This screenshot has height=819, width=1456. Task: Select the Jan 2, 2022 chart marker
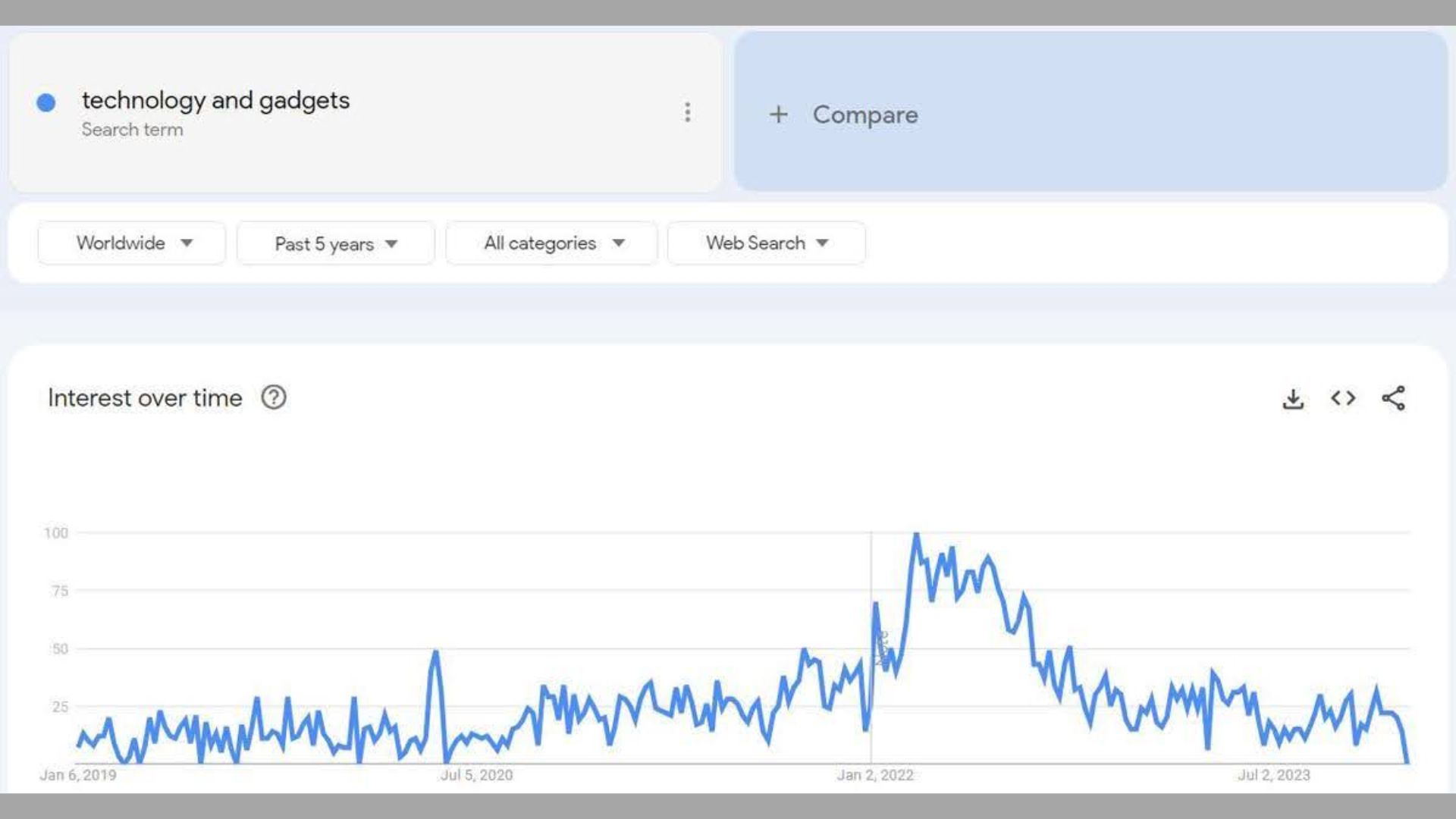click(871, 648)
